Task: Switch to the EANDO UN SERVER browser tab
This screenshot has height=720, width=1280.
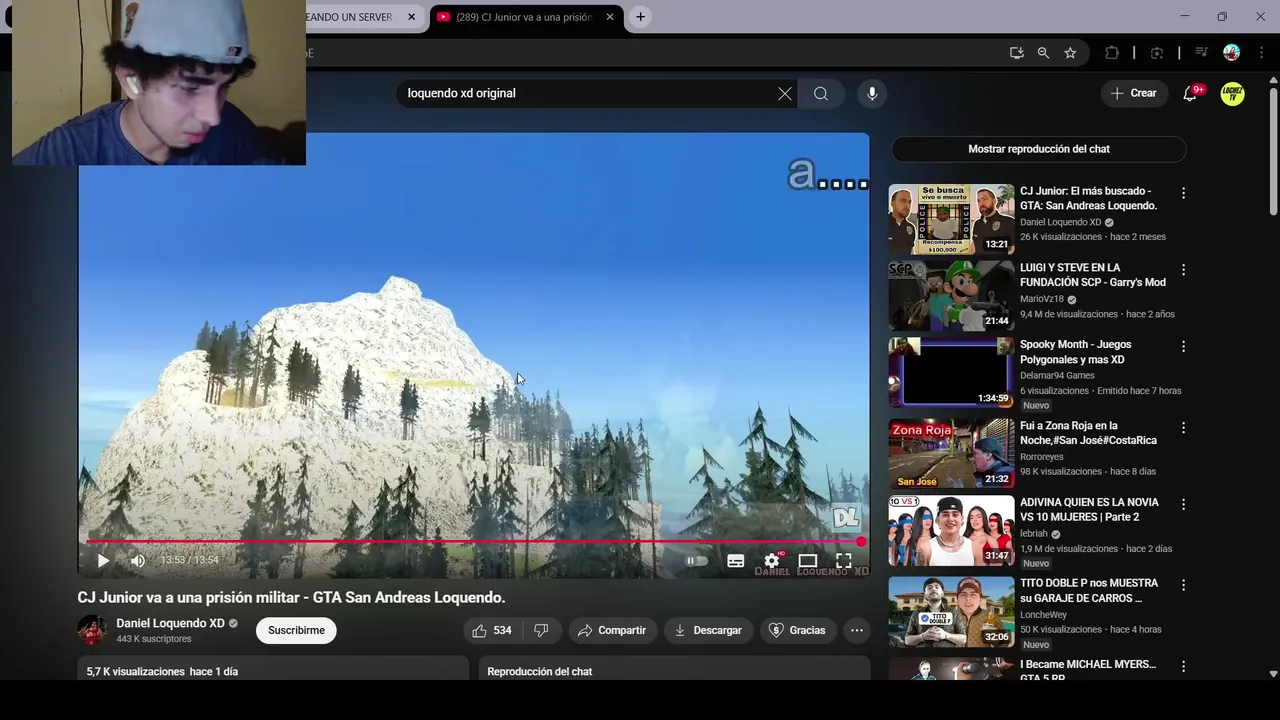Action: pyautogui.click(x=350, y=17)
